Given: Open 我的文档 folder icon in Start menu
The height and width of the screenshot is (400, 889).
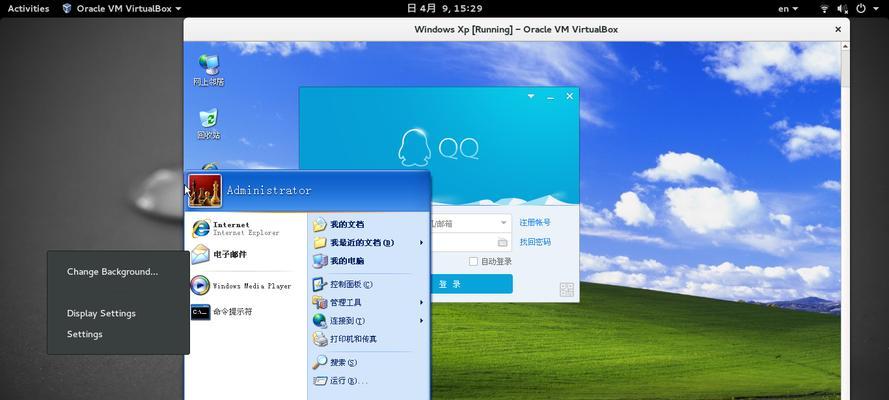Looking at the screenshot, I should (x=320, y=224).
